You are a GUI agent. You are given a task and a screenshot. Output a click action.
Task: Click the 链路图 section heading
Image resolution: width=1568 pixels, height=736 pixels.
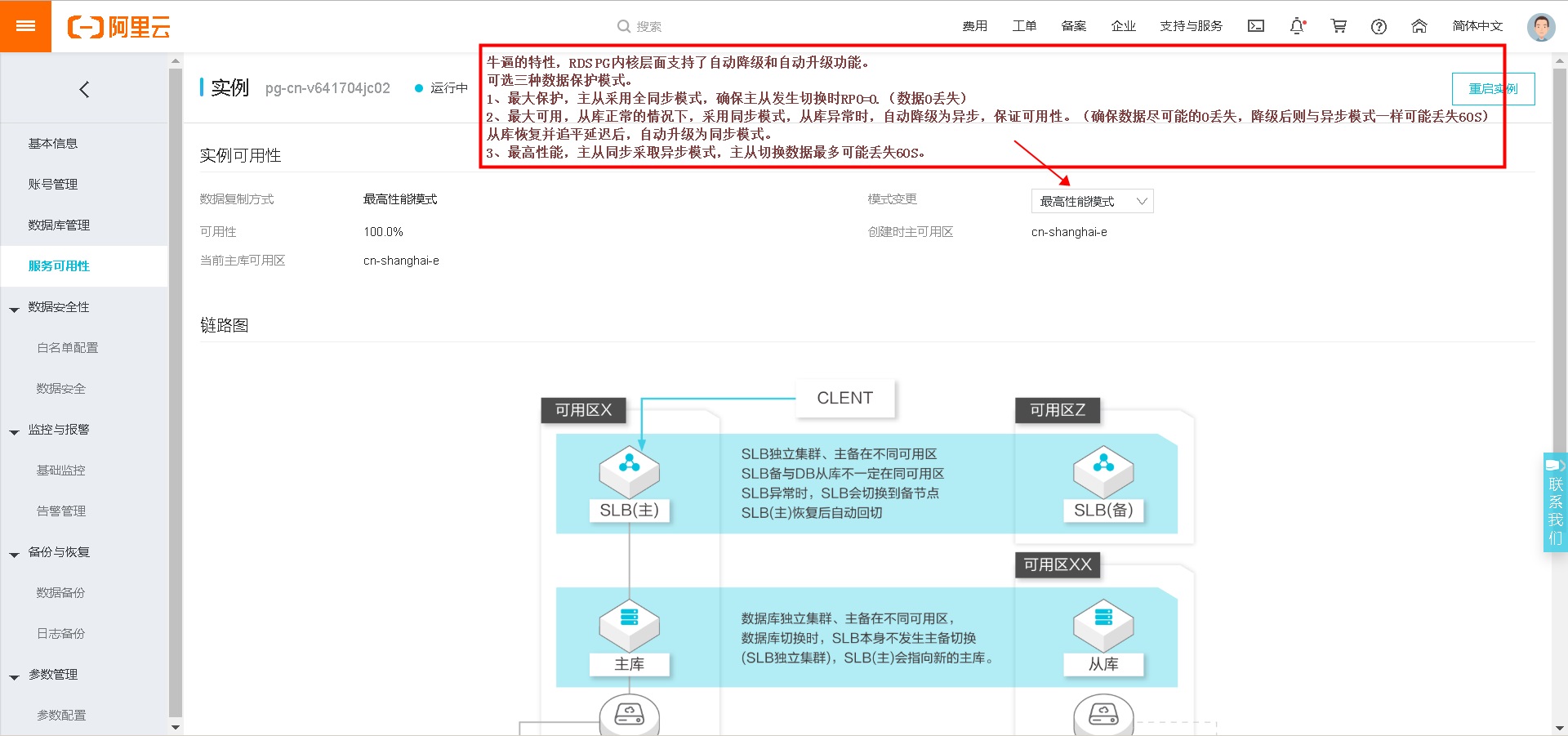click(x=225, y=325)
